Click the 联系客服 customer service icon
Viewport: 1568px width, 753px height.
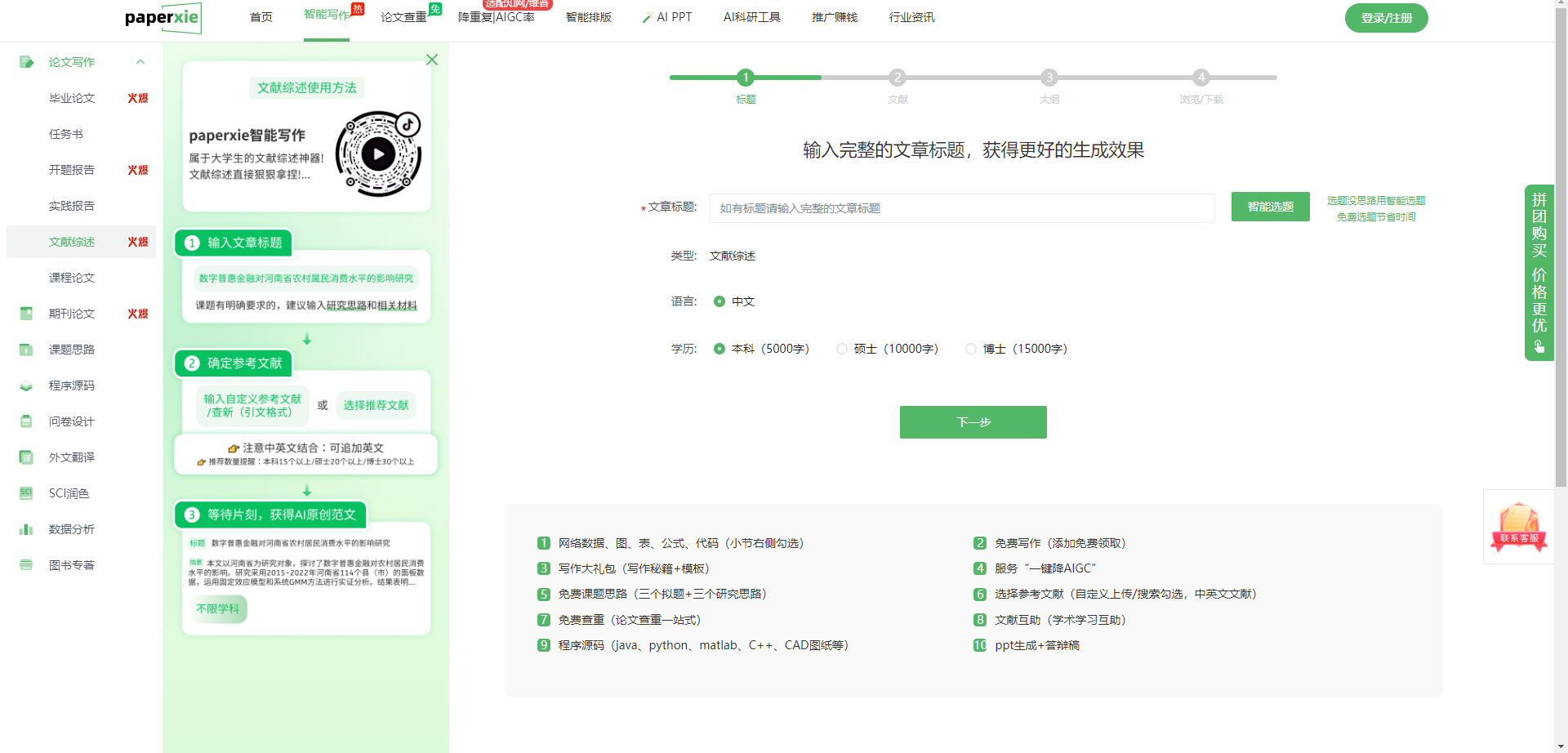(1519, 527)
